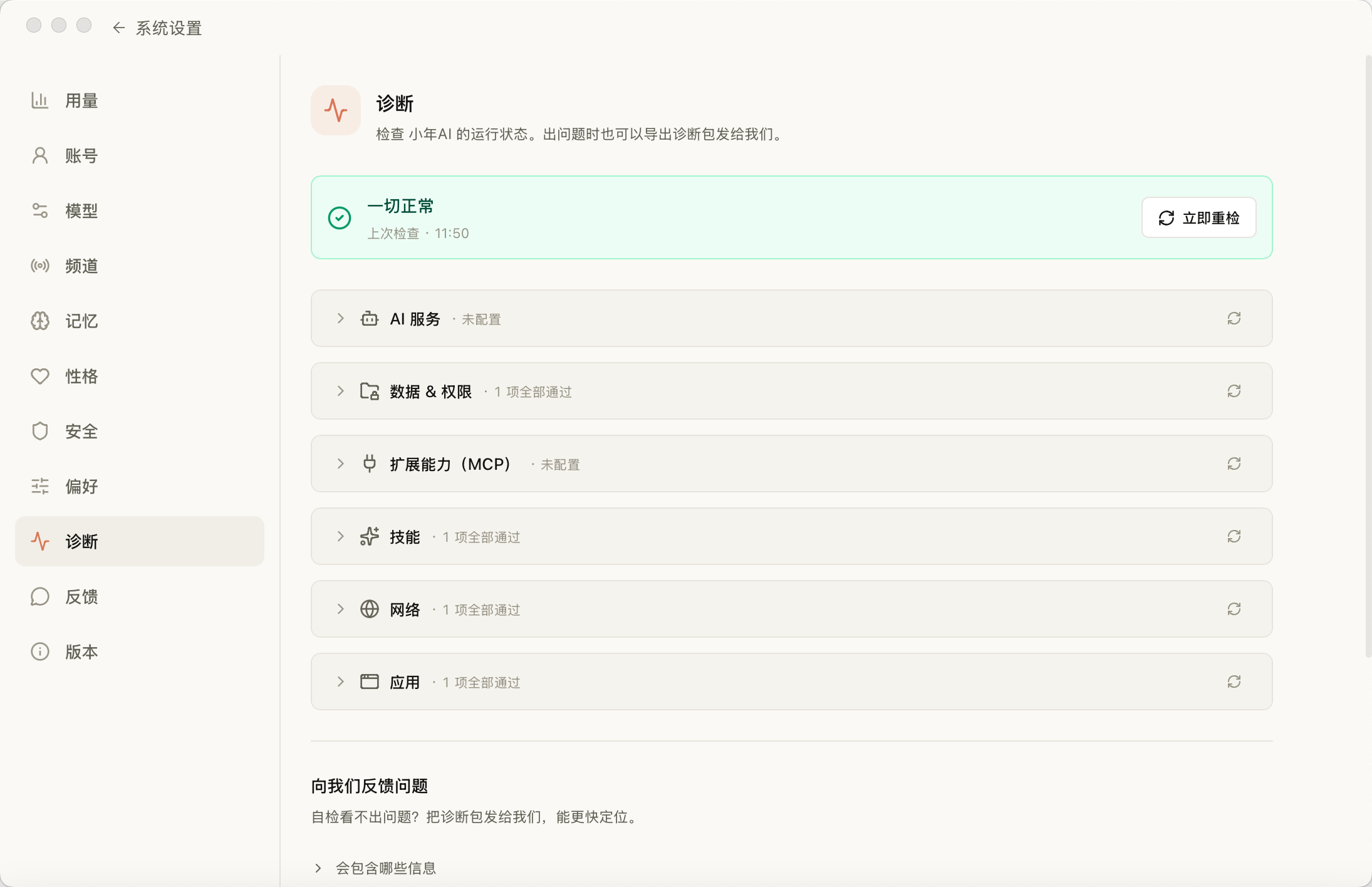The image size is (1372, 887).
Task: Expand the 应用 section chevron
Action: tap(341, 682)
